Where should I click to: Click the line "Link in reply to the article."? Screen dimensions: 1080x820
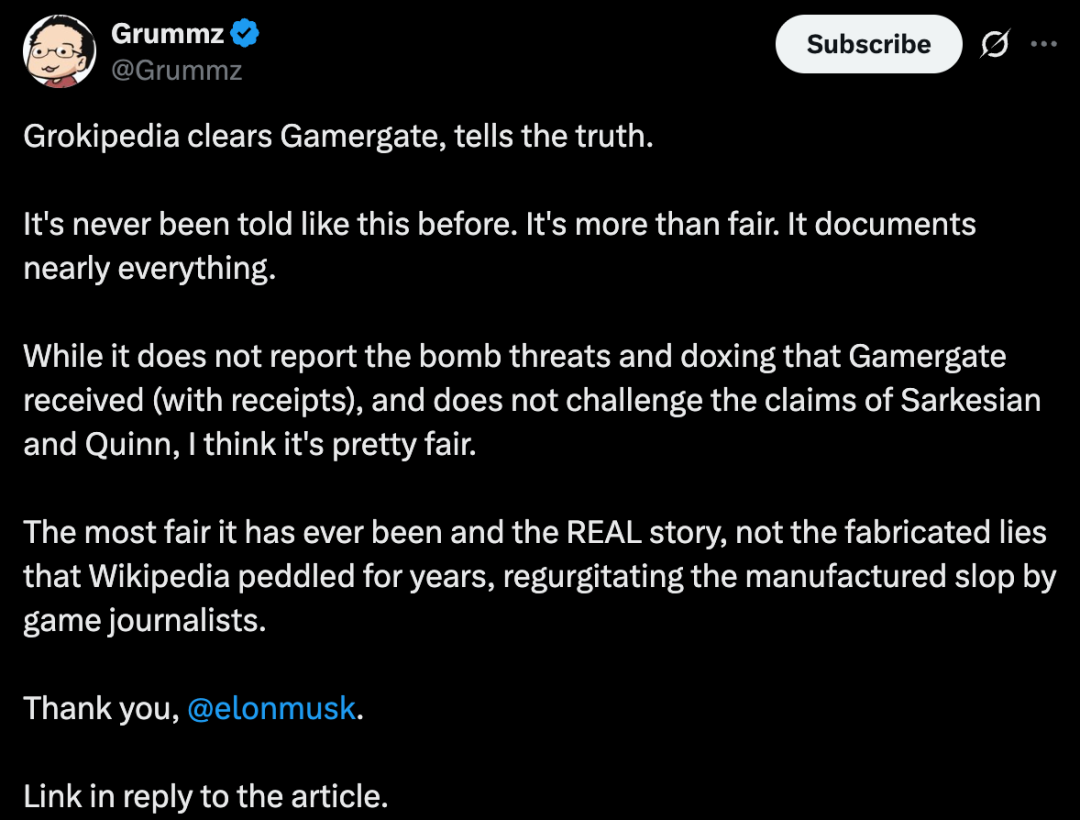click(205, 796)
